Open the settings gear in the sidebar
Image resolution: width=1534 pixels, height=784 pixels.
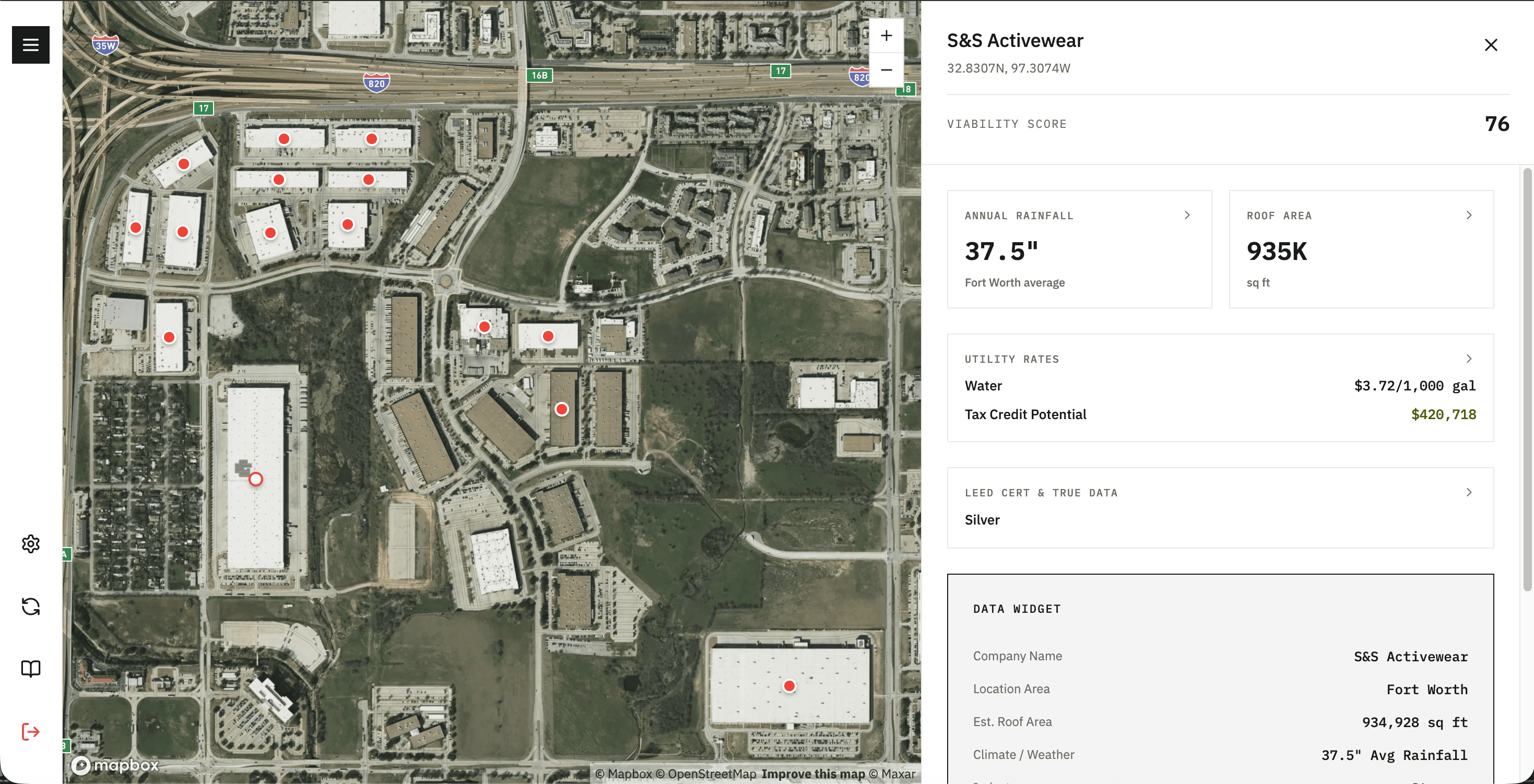click(30, 543)
